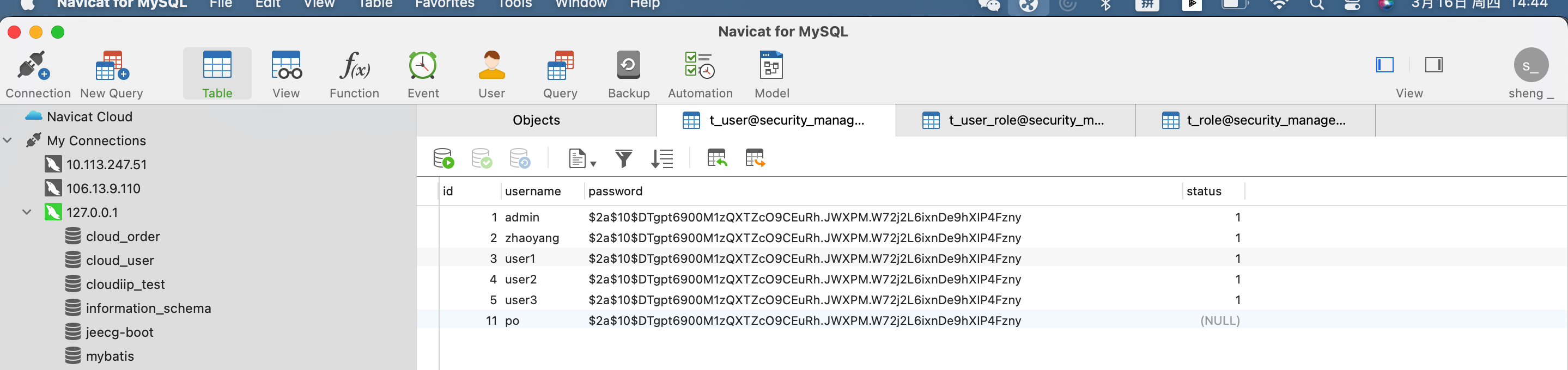Click the Function toolbar icon
Image resolution: width=1568 pixels, height=370 pixels.
354,73
